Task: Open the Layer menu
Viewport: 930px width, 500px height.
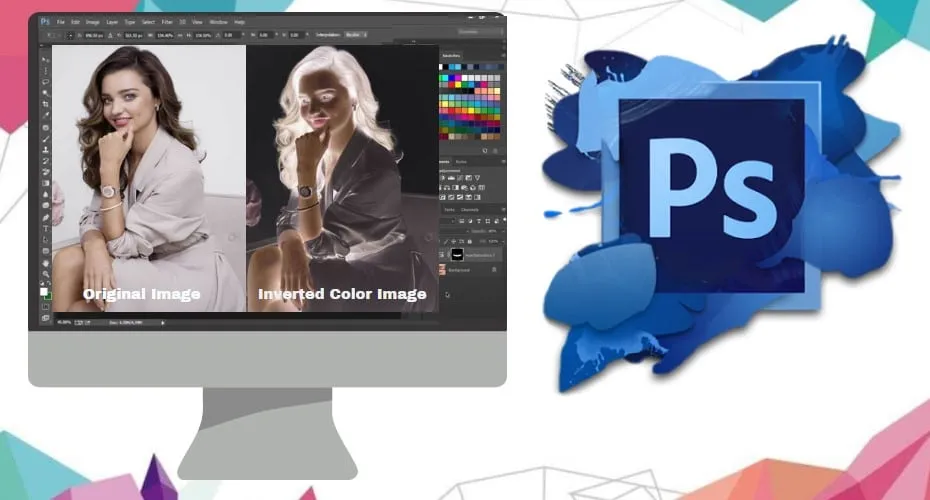Action: click(x=112, y=22)
